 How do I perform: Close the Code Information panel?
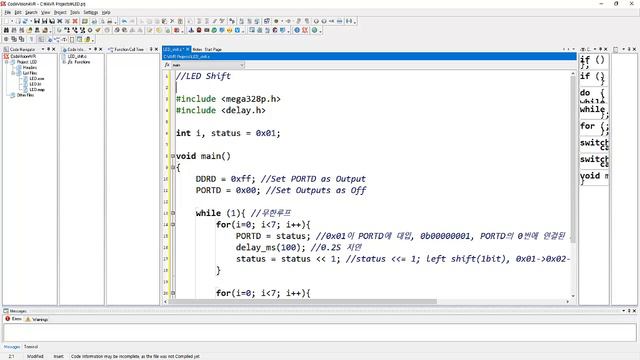(x=101, y=49)
